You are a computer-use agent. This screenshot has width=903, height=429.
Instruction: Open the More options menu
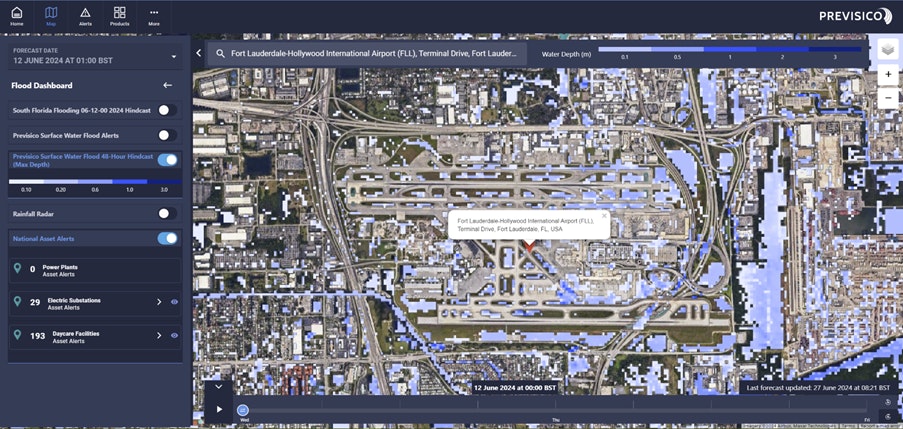tap(154, 16)
